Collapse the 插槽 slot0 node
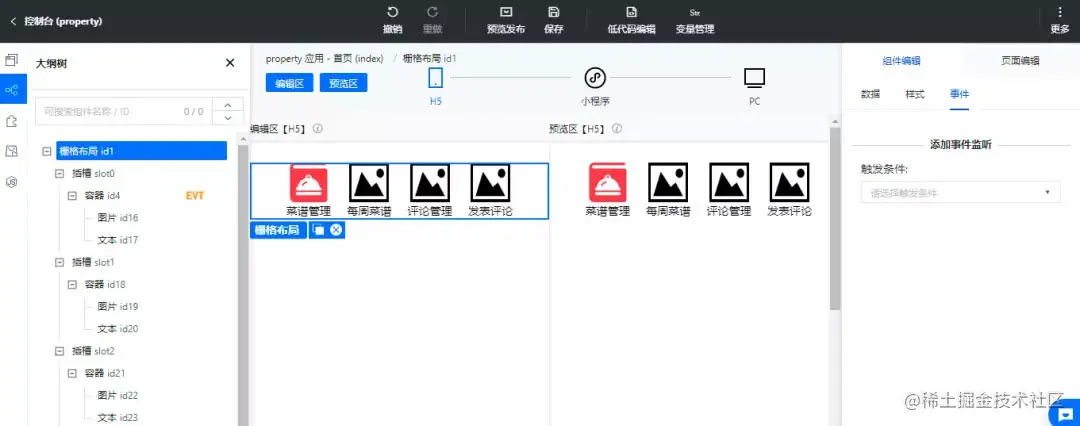The width and height of the screenshot is (1080, 426). [x=59, y=174]
